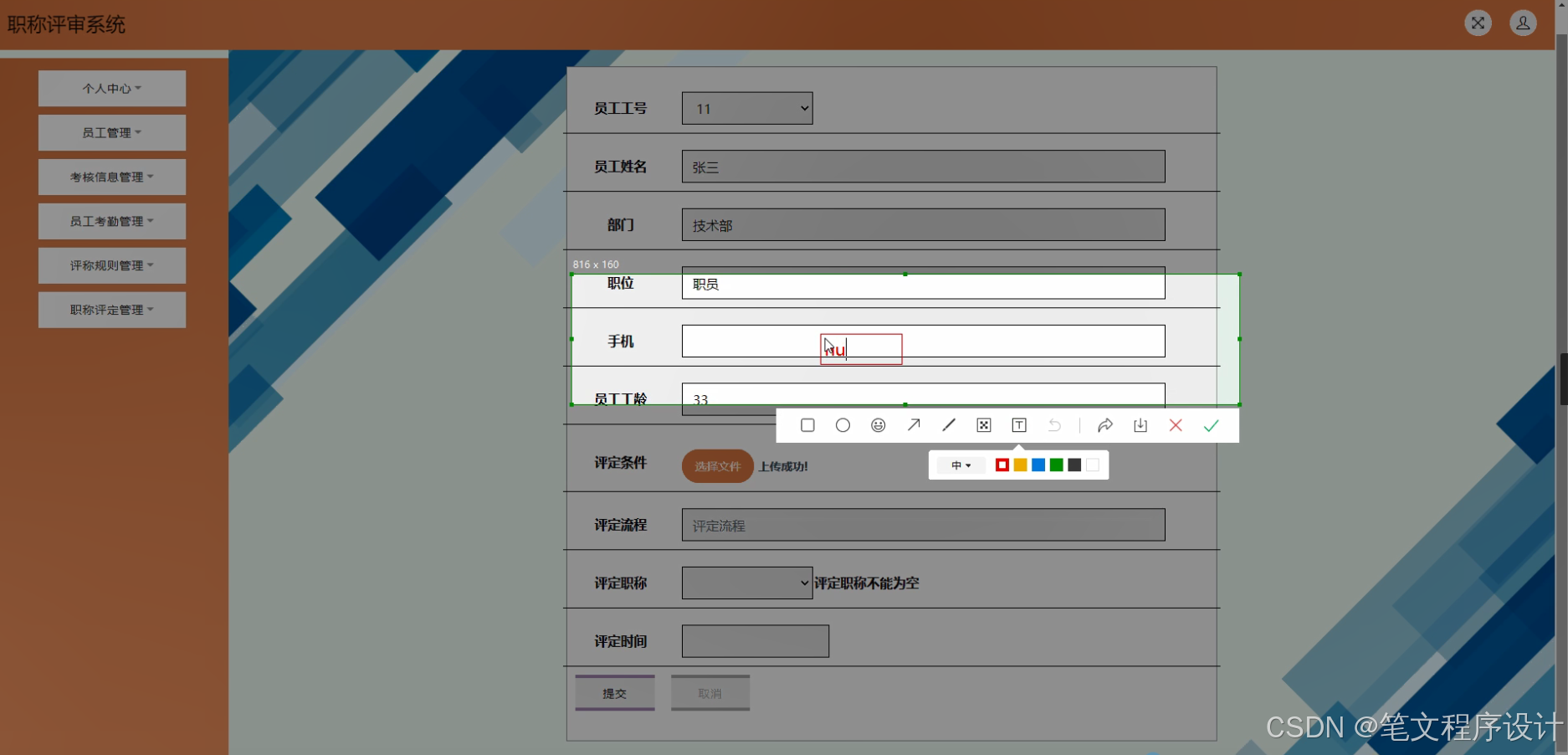Save the screenshot to file

tap(1140, 425)
